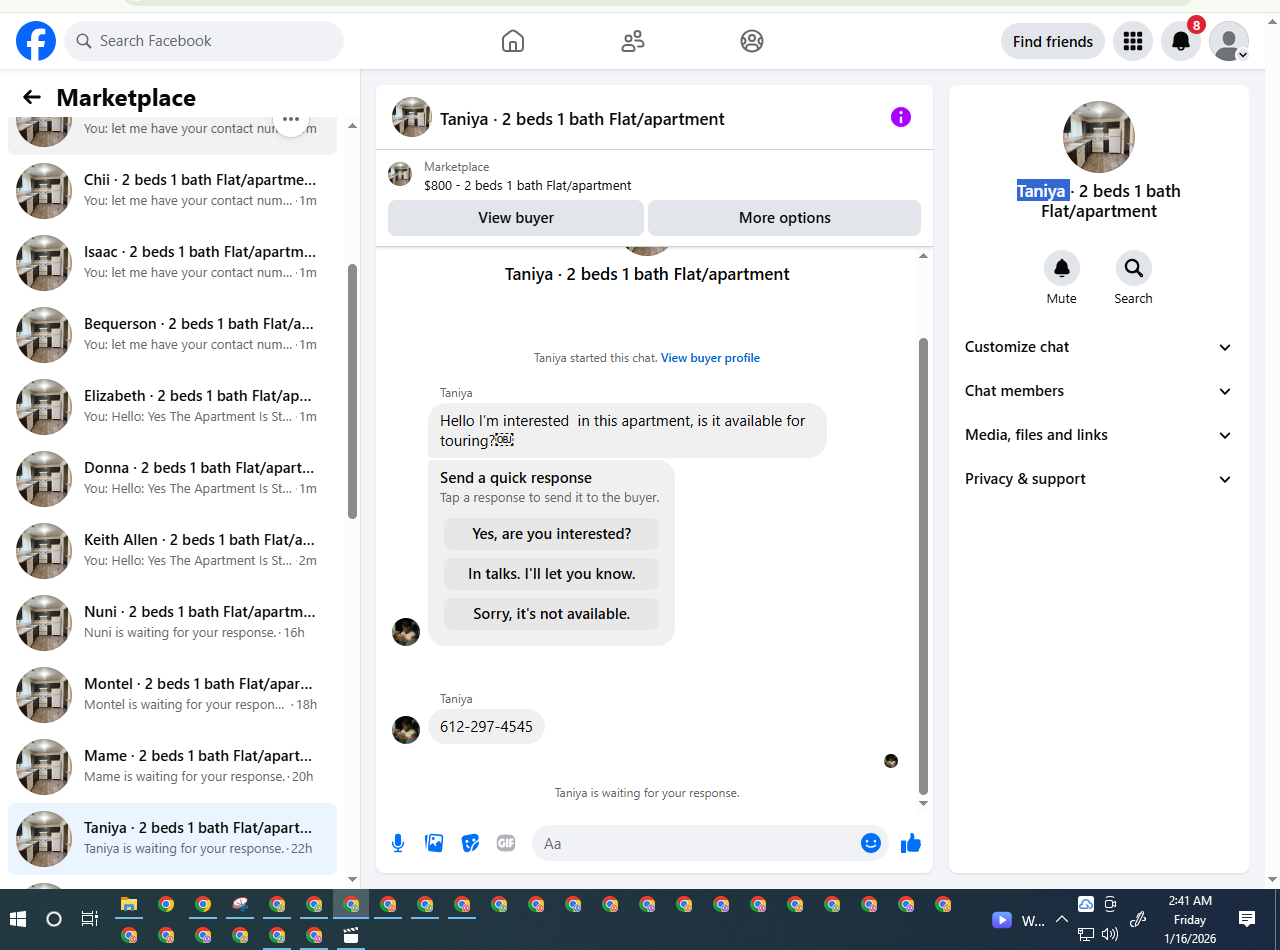Expand Media, files and links section
Viewport: 1280px width, 950px height.
click(1099, 435)
